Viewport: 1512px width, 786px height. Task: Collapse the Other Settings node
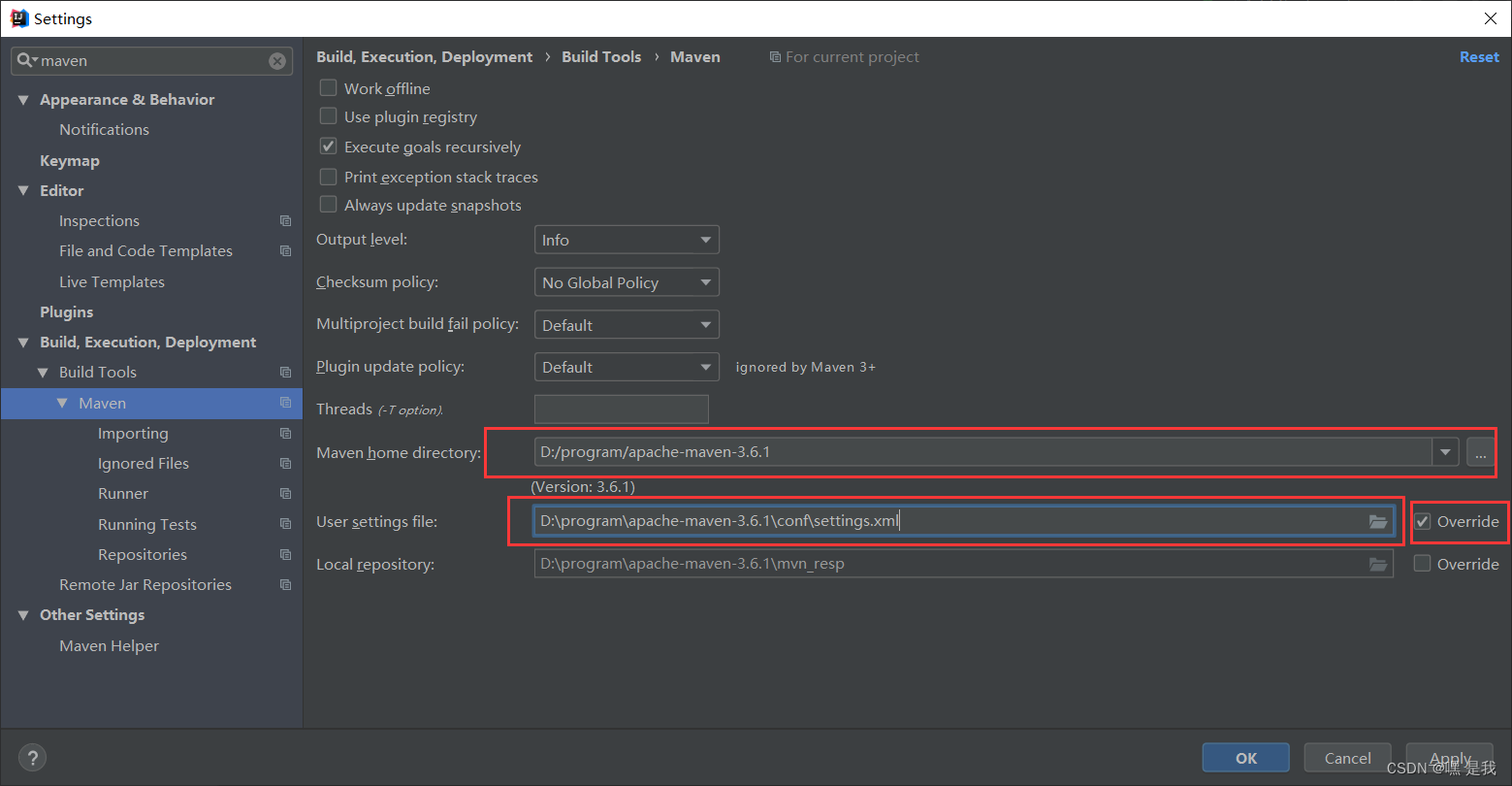(23, 615)
